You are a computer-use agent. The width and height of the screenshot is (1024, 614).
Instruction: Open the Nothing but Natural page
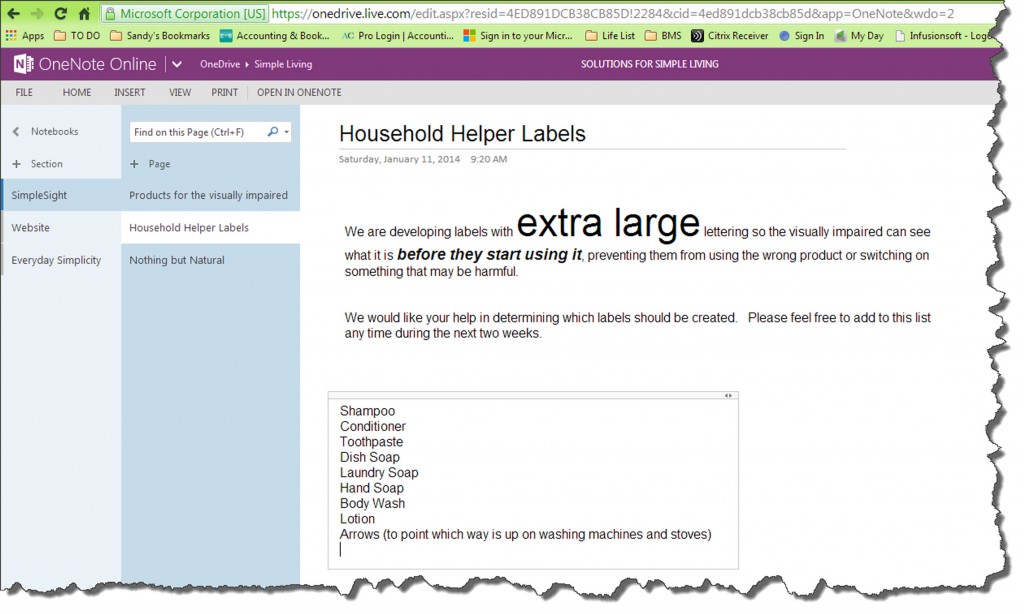coord(177,260)
